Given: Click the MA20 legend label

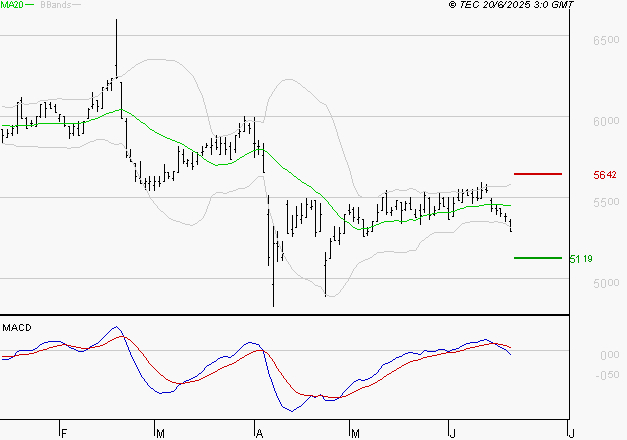Looking at the screenshot, I should pyautogui.click(x=12, y=6).
